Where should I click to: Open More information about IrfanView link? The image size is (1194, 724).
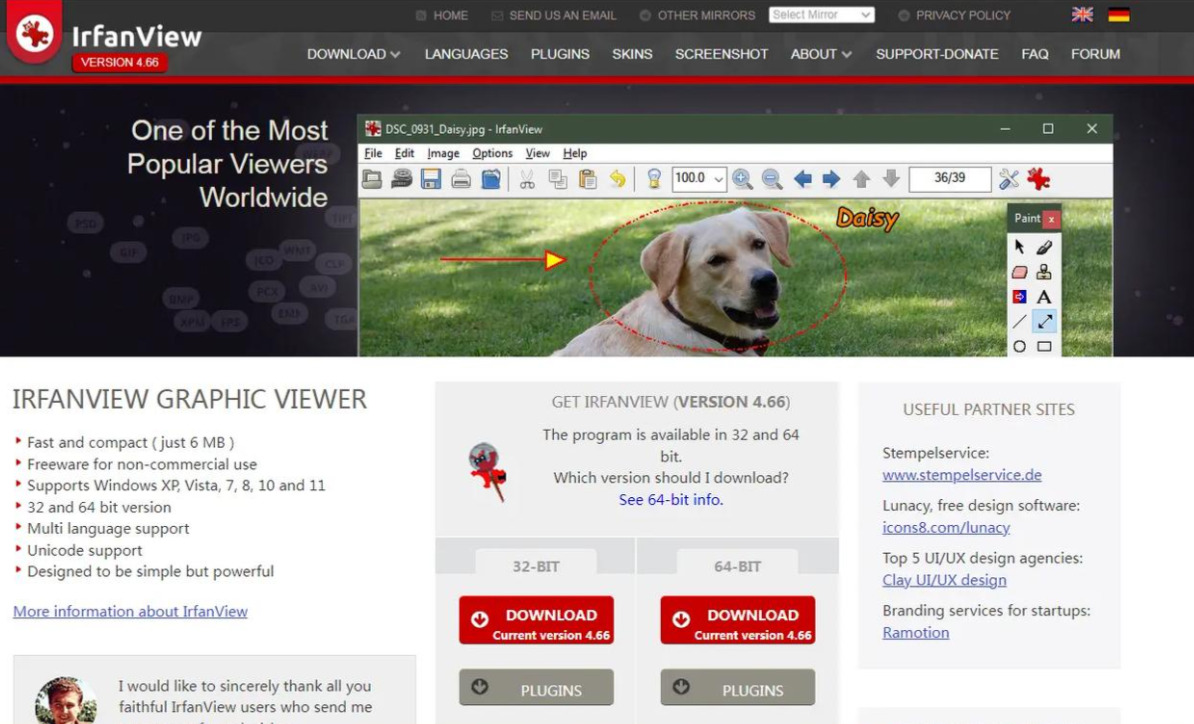click(x=130, y=611)
